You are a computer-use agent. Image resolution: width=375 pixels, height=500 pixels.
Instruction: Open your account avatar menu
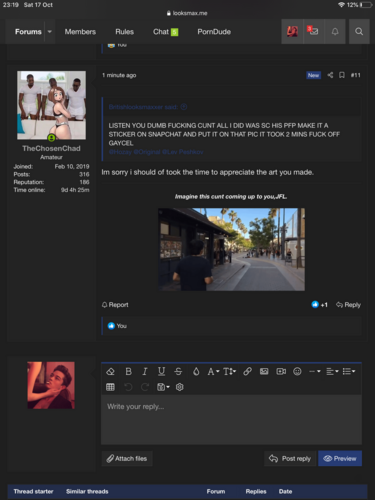click(x=292, y=31)
